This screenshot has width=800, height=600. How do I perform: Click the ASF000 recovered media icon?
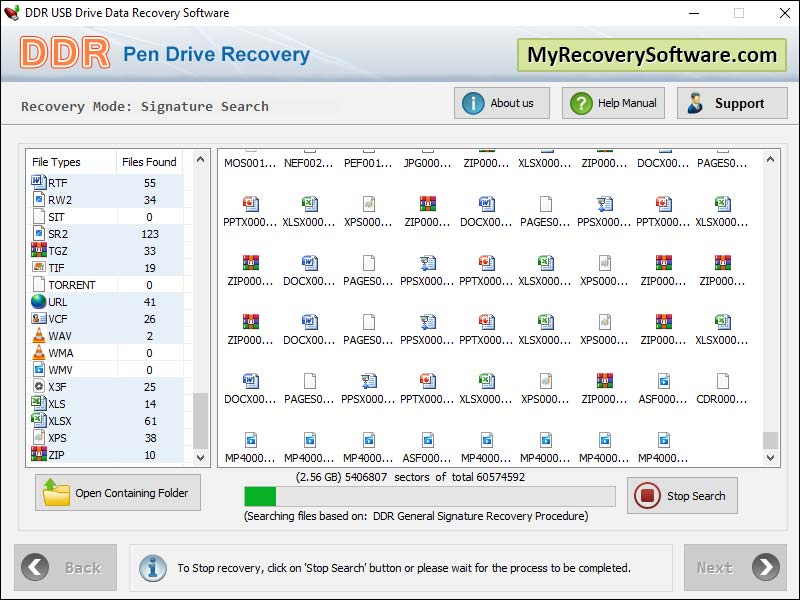(x=664, y=384)
